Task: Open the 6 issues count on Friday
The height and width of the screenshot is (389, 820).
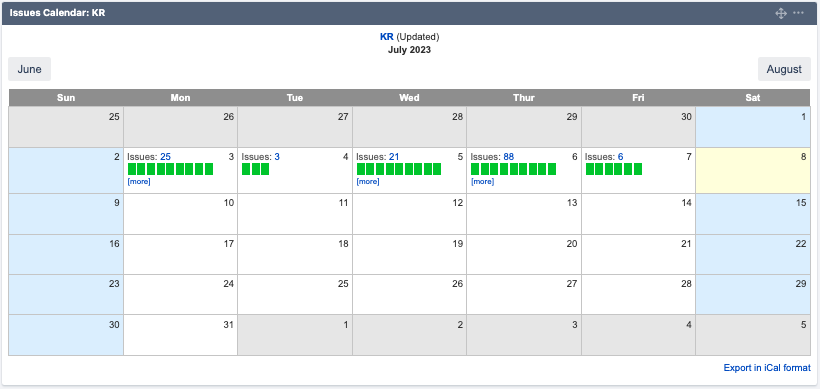Action: tap(620, 157)
